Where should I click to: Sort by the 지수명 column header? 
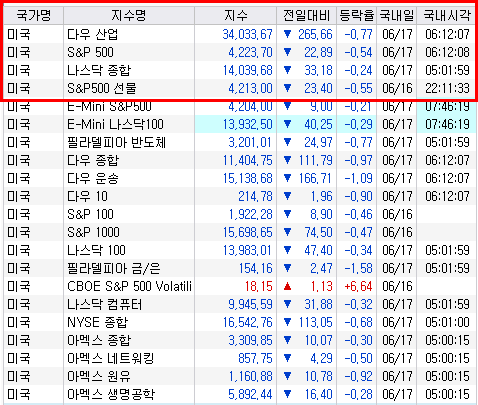(129, 15)
